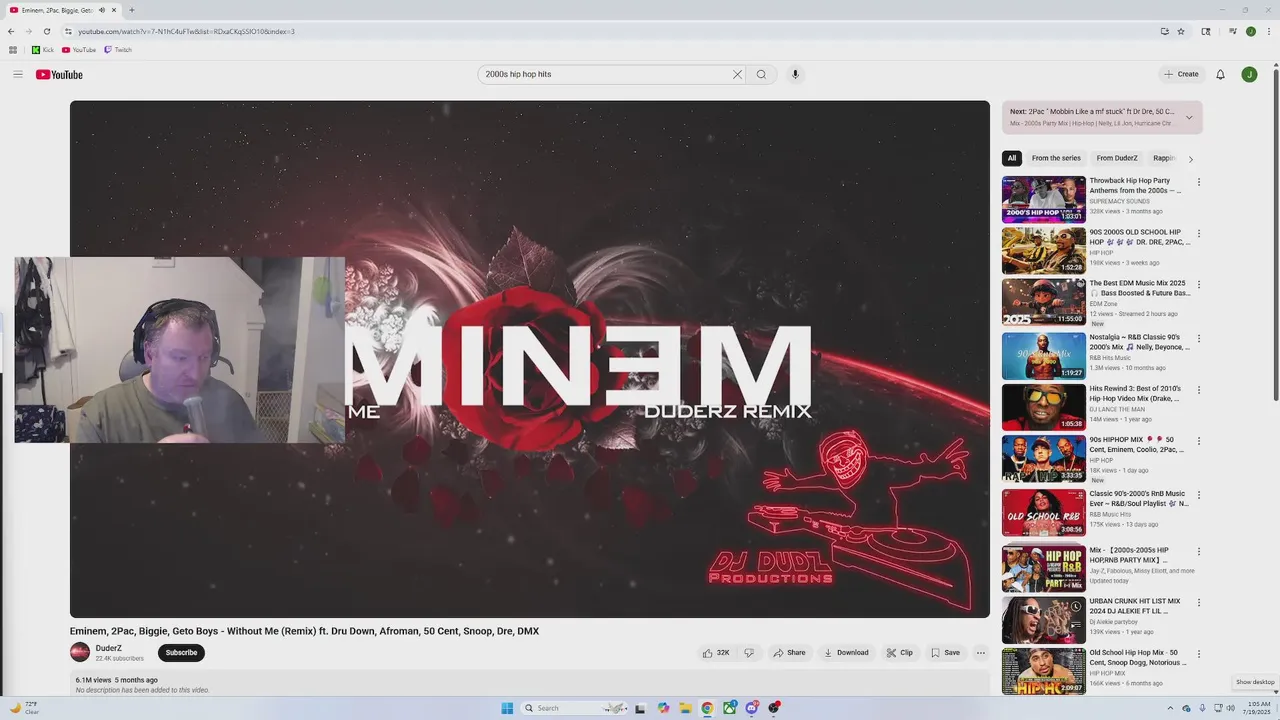1280x720 pixels.
Task: Clear the search query with X icon
Action: (737, 74)
